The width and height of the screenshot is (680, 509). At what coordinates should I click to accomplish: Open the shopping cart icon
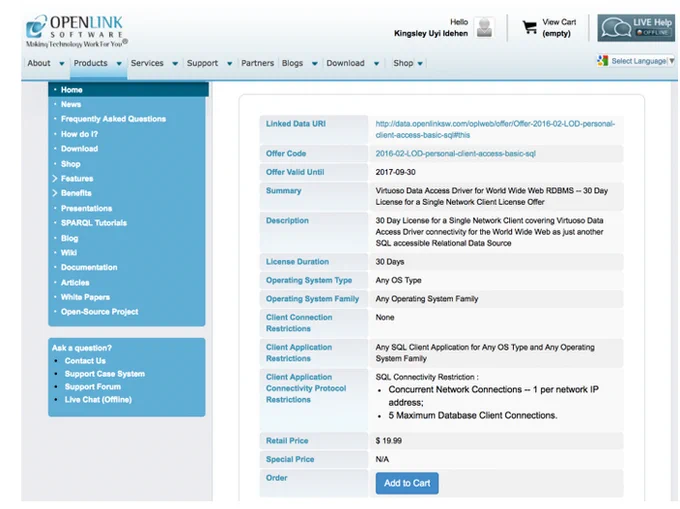pos(530,27)
